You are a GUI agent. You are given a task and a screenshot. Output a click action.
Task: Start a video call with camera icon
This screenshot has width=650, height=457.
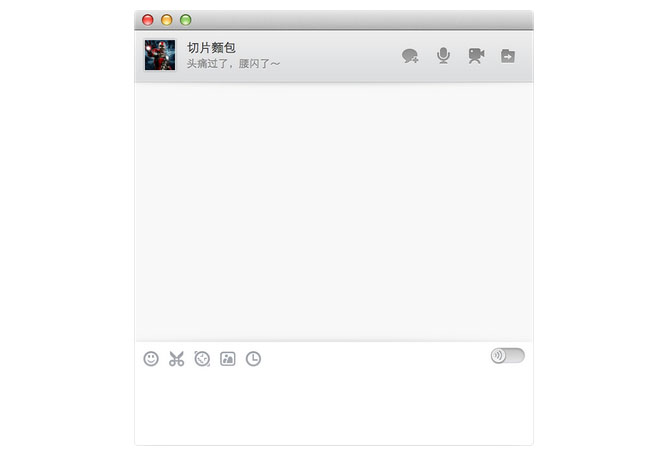click(476, 56)
